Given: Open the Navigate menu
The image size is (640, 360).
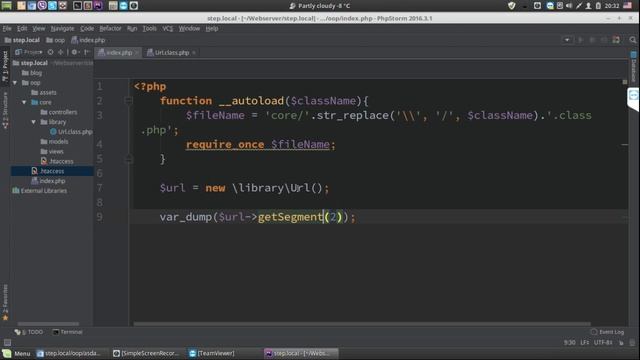Looking at the screenshot, I should point(62,29).
